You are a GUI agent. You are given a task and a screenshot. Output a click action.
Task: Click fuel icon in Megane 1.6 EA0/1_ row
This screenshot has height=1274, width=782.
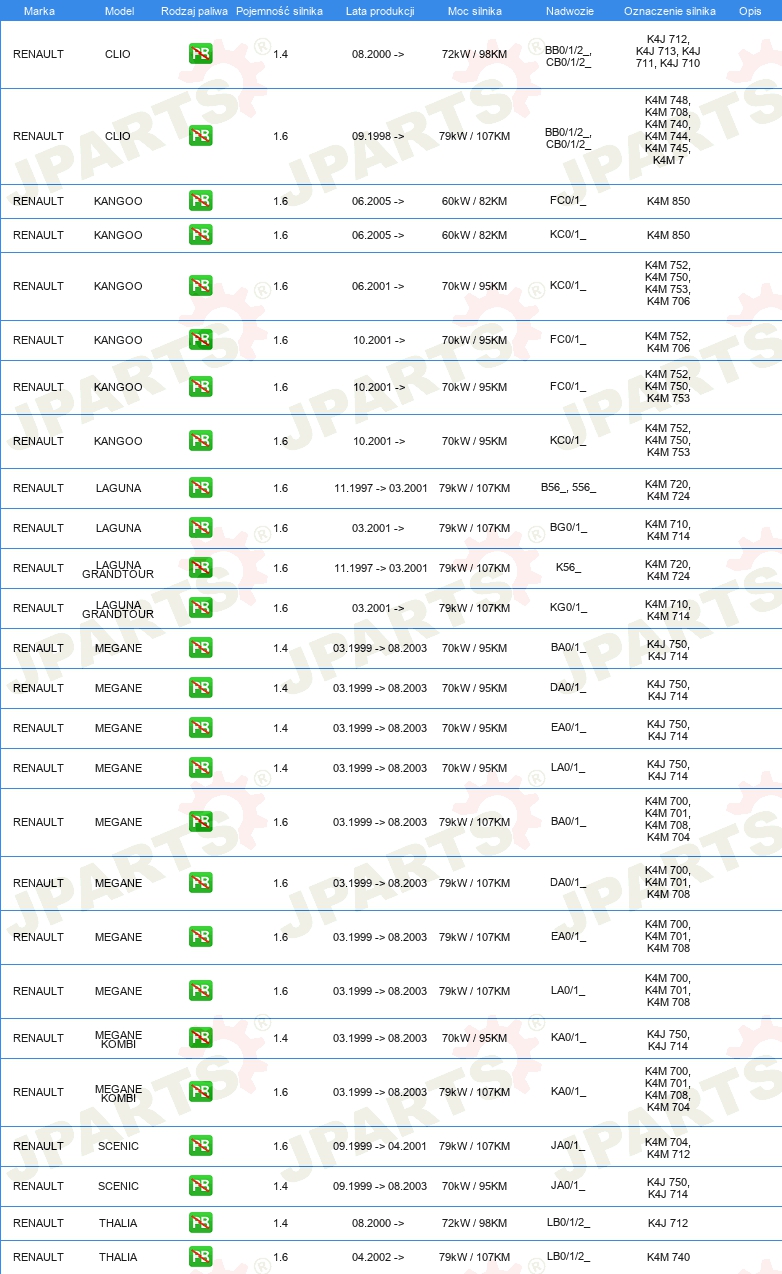click(x=200, y=937)
